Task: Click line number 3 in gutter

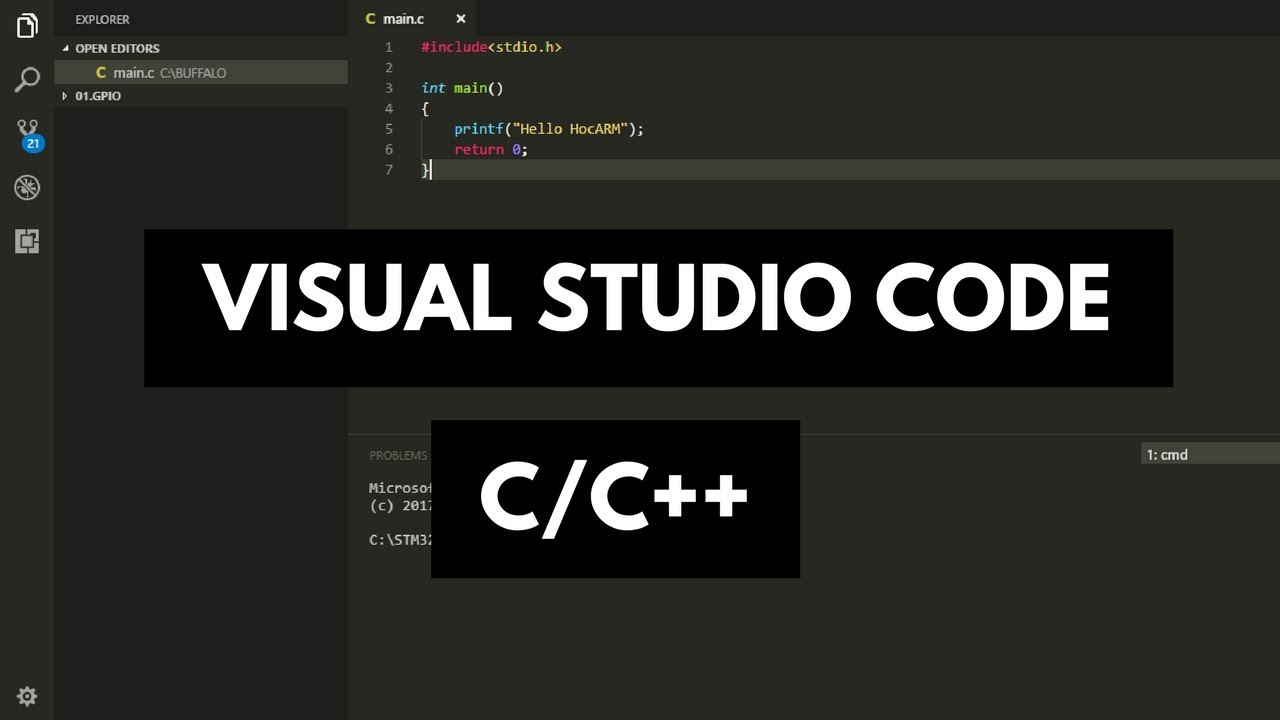Action: point(389,88)
